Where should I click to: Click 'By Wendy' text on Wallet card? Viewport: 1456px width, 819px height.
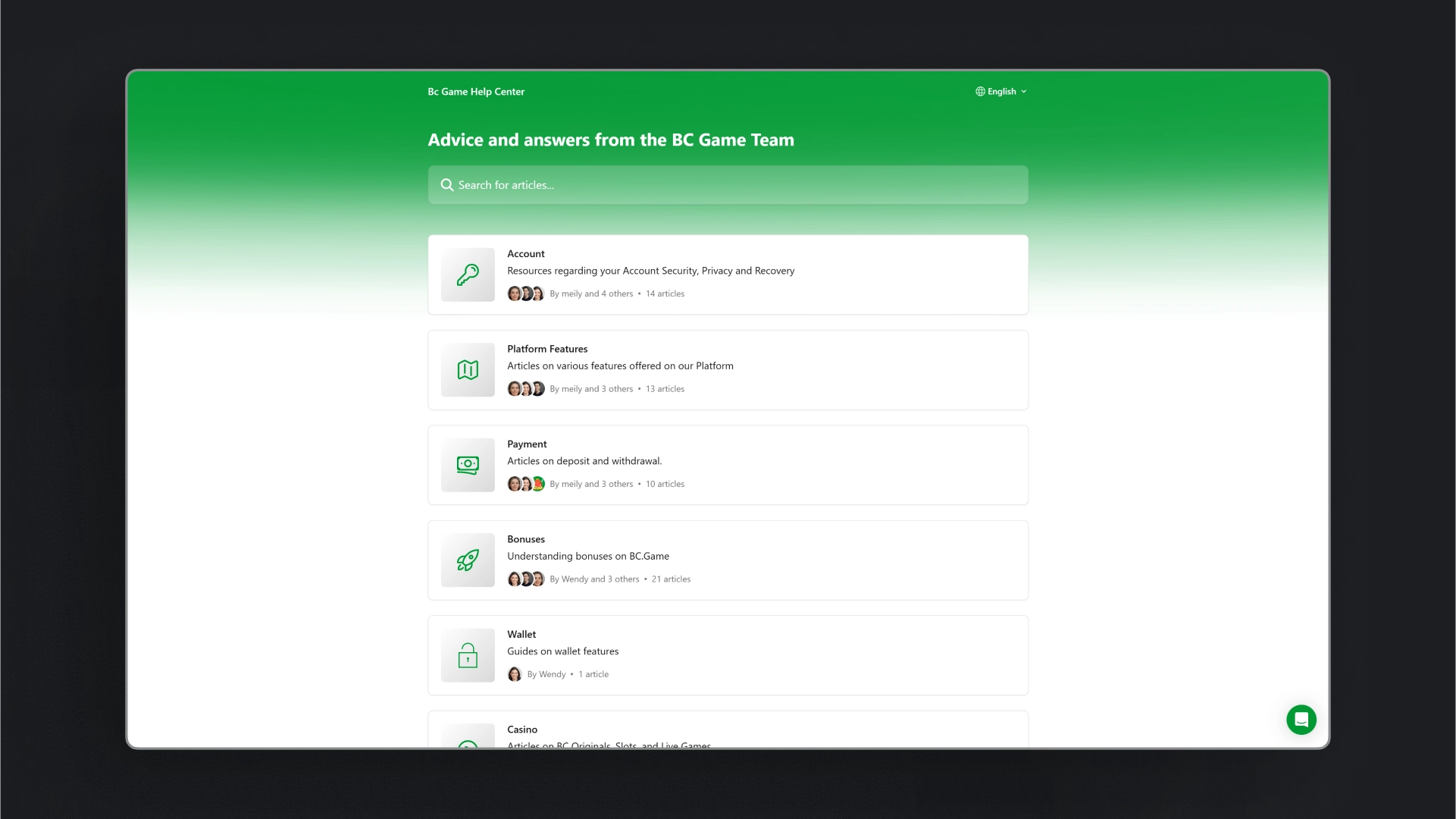pos(546,675)
